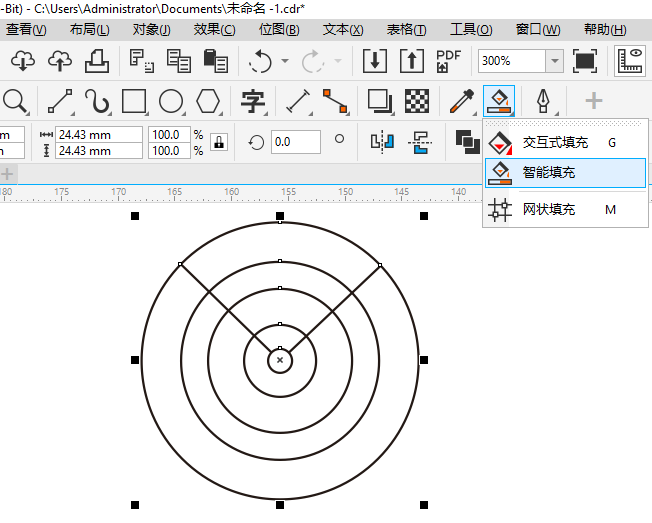Screen dimensions: 652x523
Task: Toggle full-screen preview icon
Action: (x=585, y=61)
